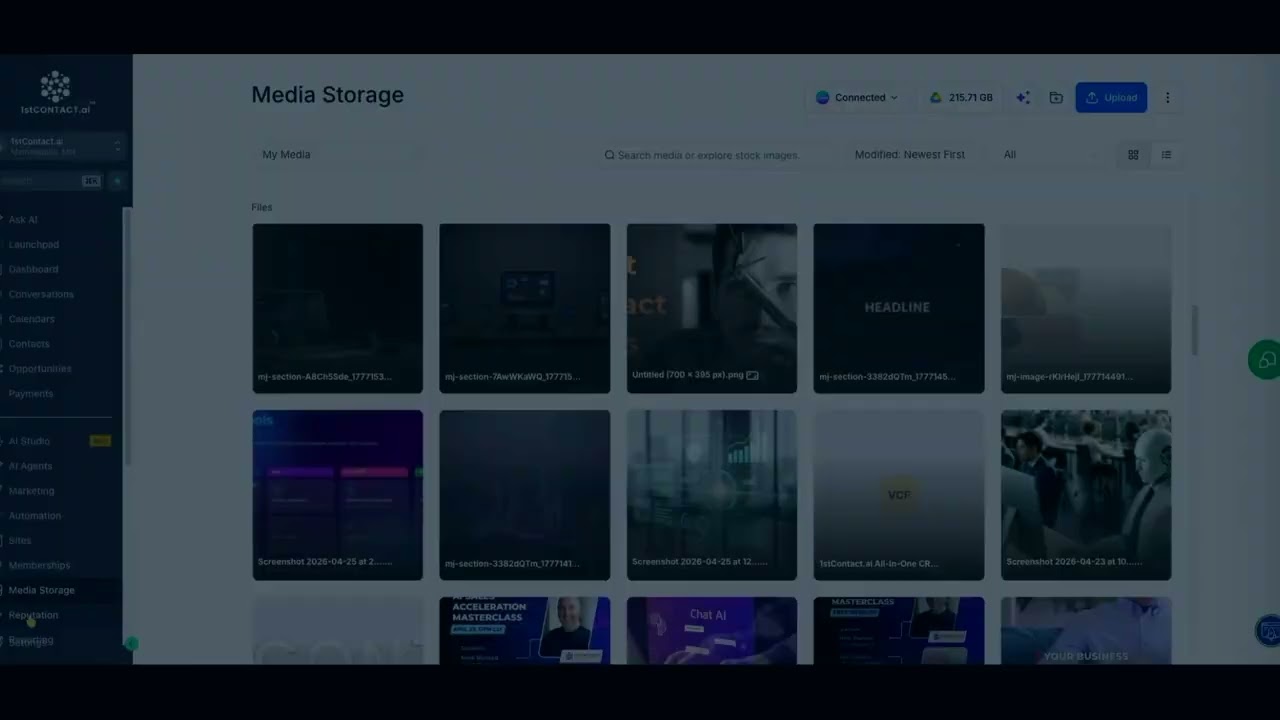This screenshot has width=1280, height=720.
Task: Open the Modified: Newest First sort dropdown
Action: [910, 155]
